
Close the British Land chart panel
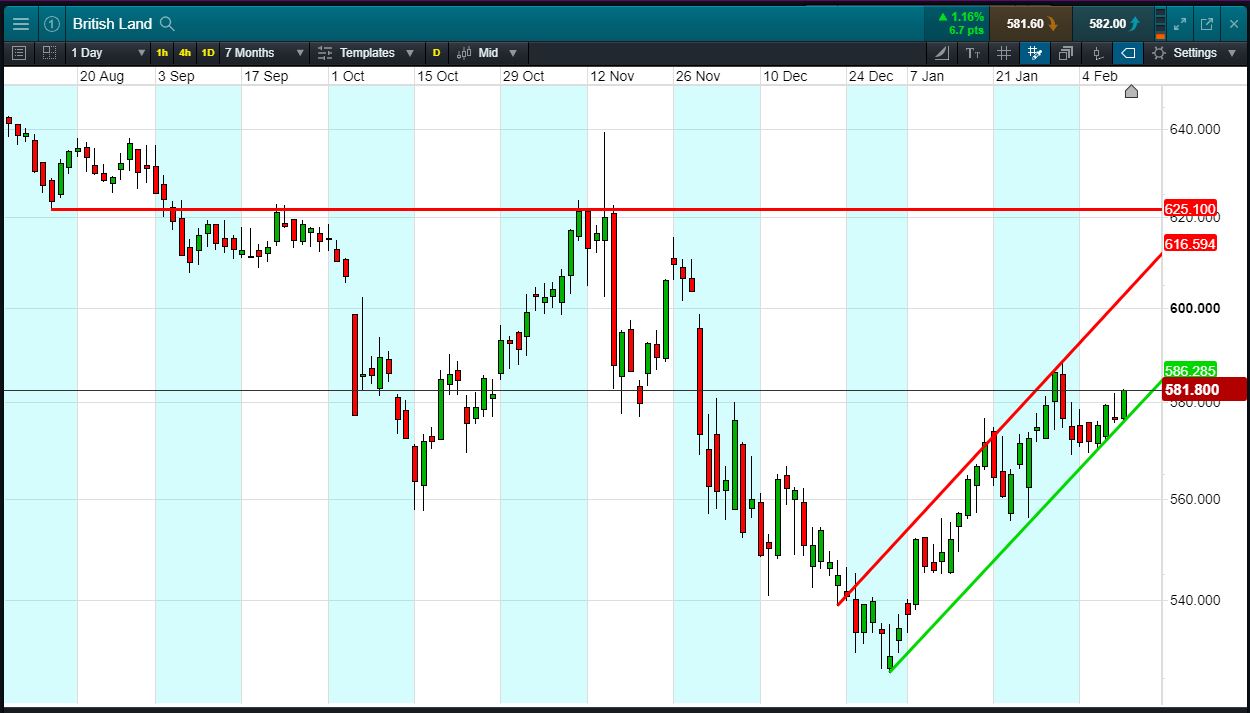point(1233,24)
